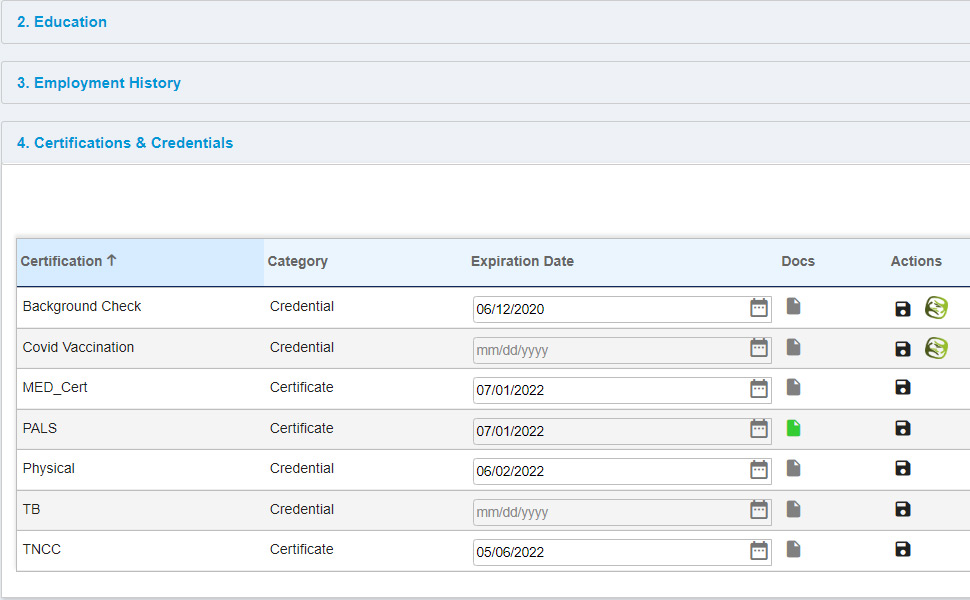Save the MED_Cert row
Screen dimensions: 970x600
pos(903,387)
